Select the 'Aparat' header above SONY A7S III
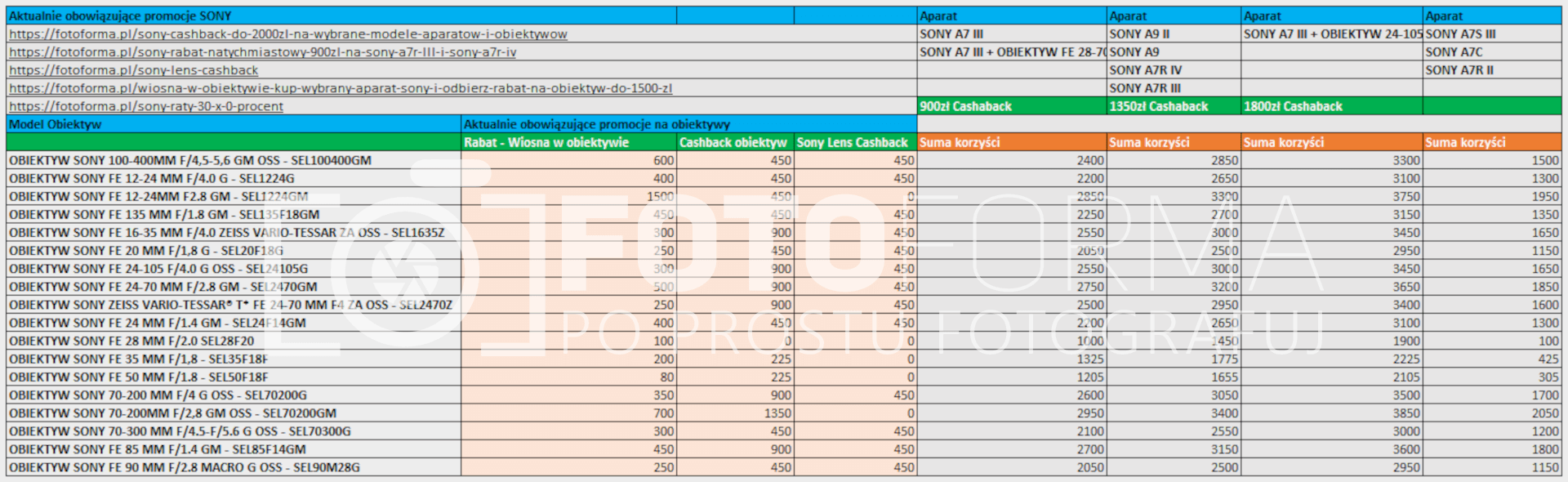Image resolution: width=1568 pixels, height=482 pixels. click(1492, 16)
